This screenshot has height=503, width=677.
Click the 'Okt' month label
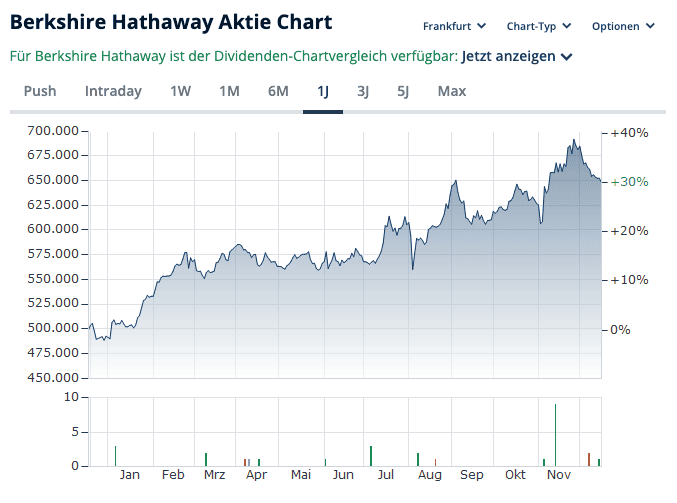pos(515,475)
